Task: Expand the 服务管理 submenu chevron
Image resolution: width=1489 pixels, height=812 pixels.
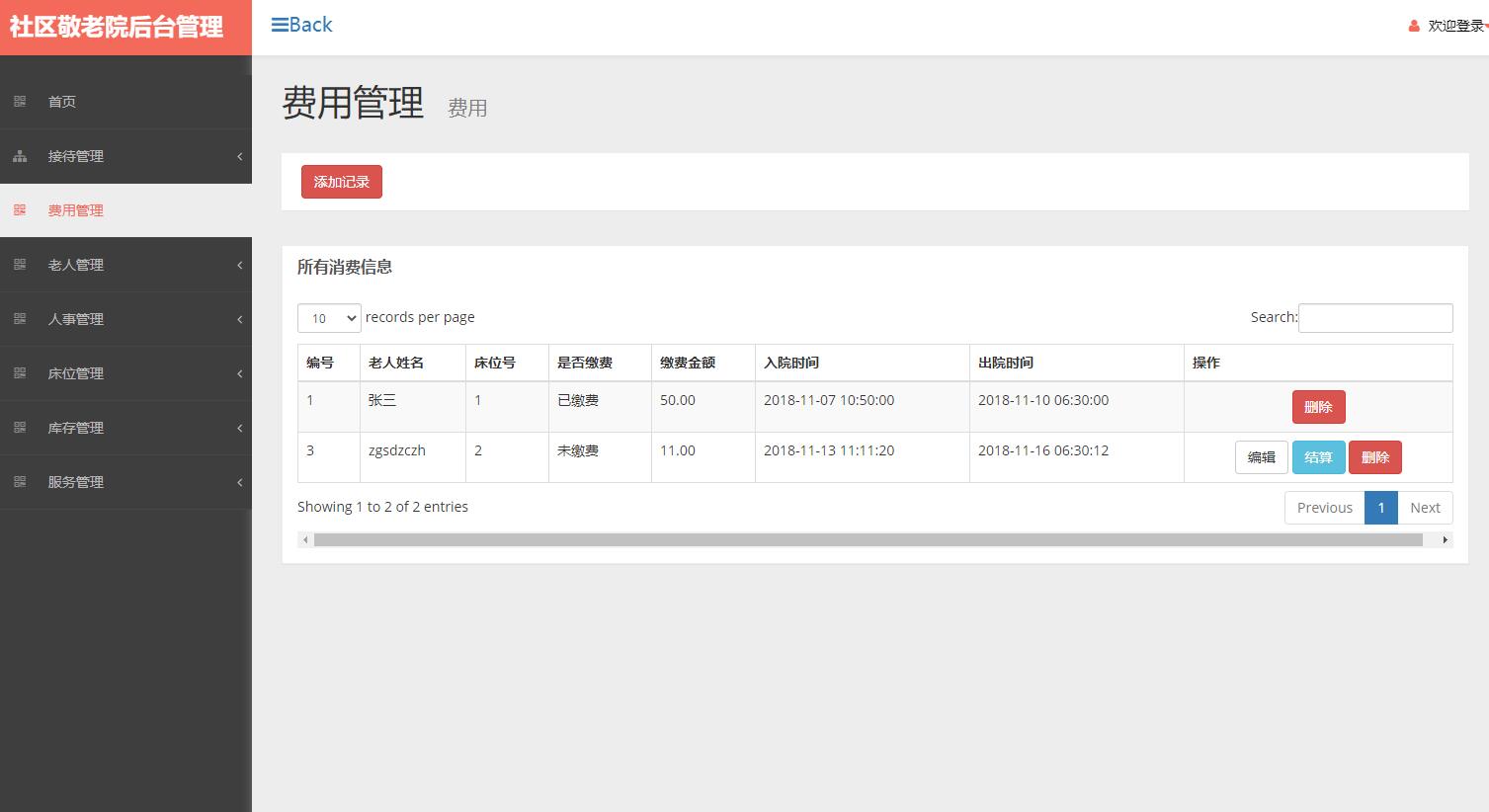Action: tap(239, 481)
